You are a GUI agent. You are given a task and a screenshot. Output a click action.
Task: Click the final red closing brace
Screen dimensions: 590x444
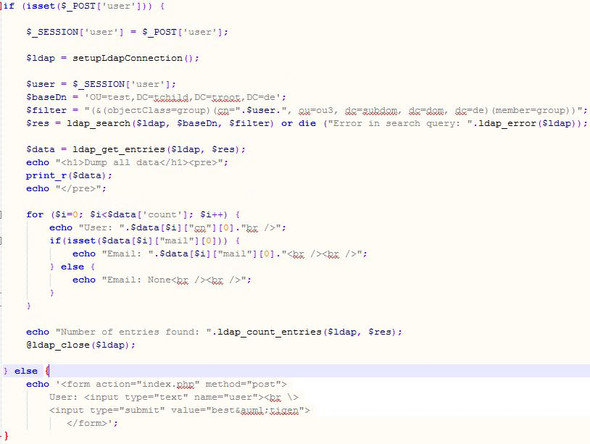point(5,436)
